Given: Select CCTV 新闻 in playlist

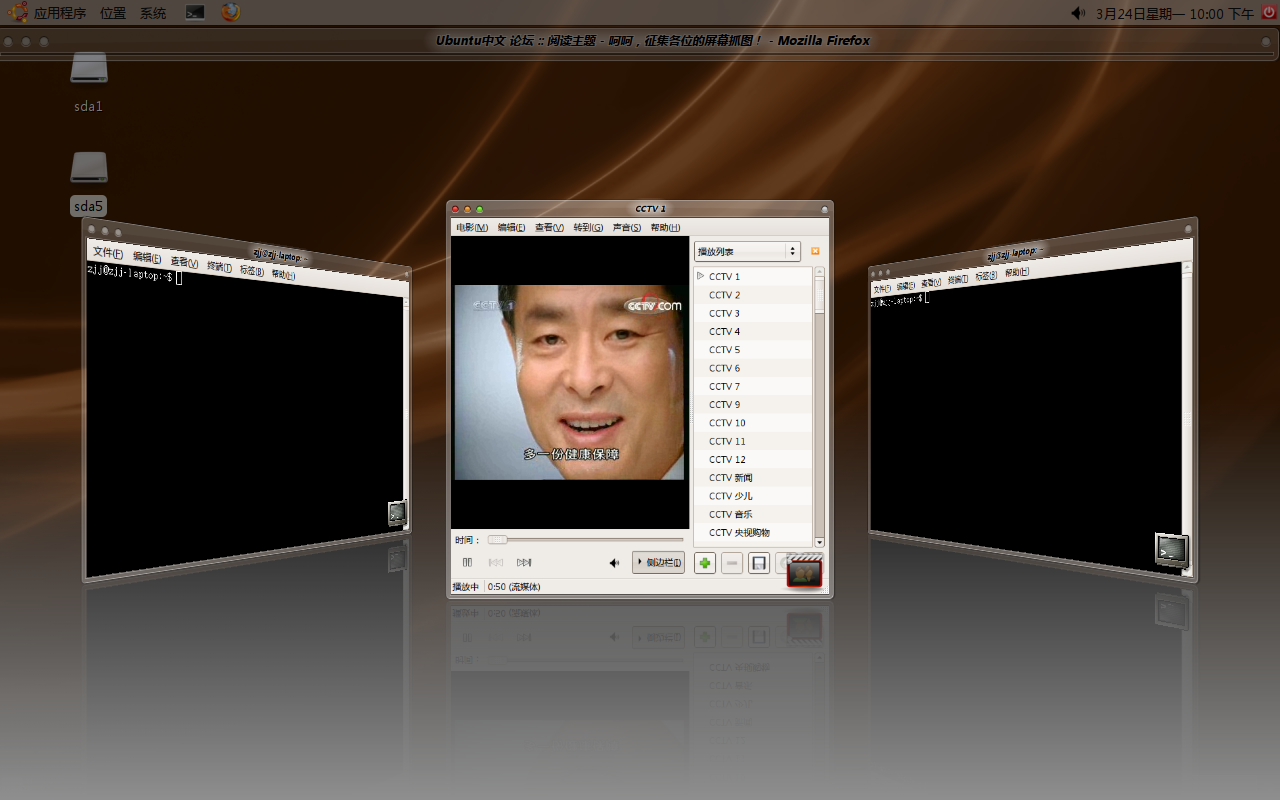Looking at the screenshot, I should (754, 478).
